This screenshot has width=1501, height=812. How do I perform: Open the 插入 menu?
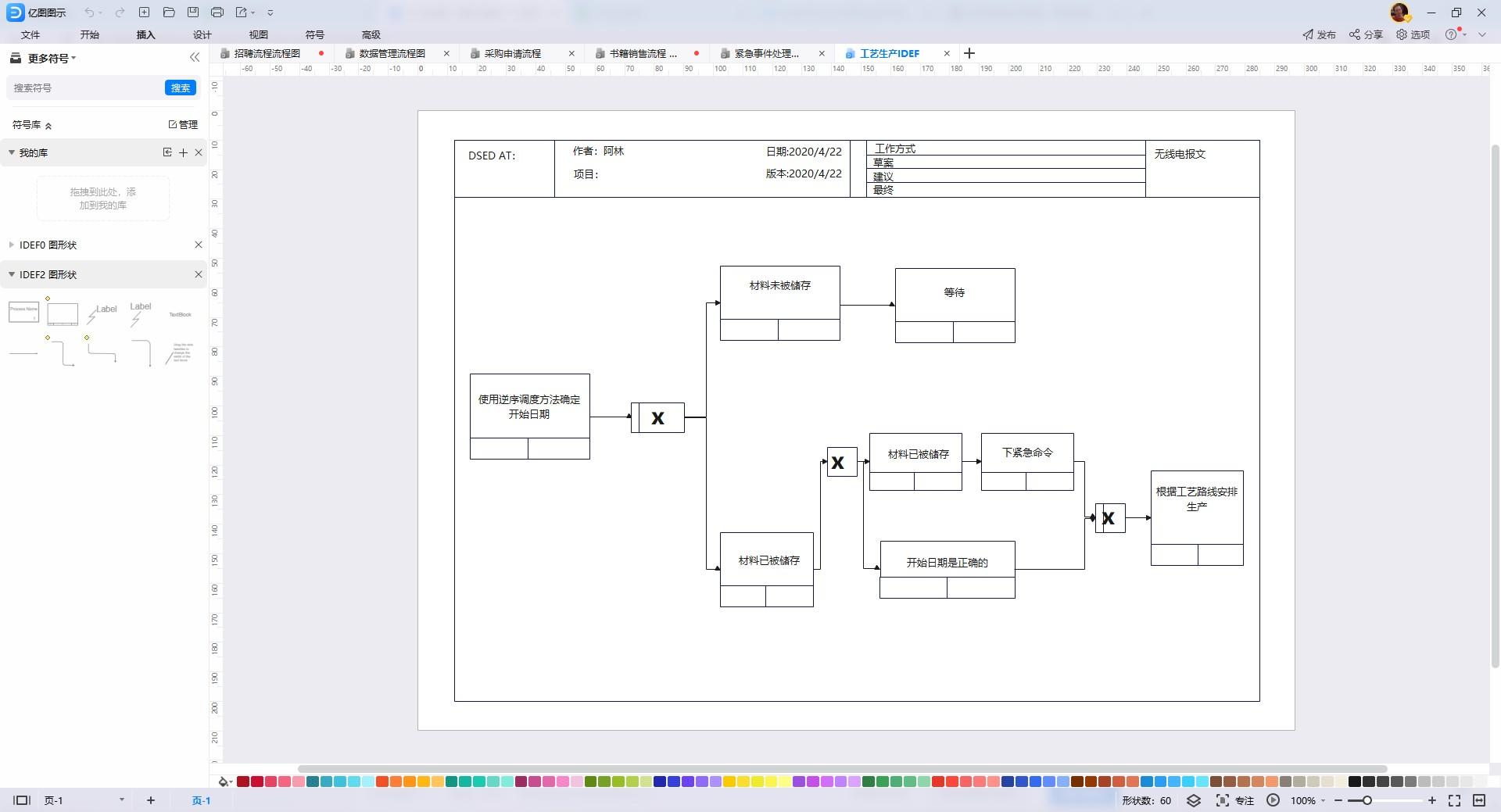point(145,34)
